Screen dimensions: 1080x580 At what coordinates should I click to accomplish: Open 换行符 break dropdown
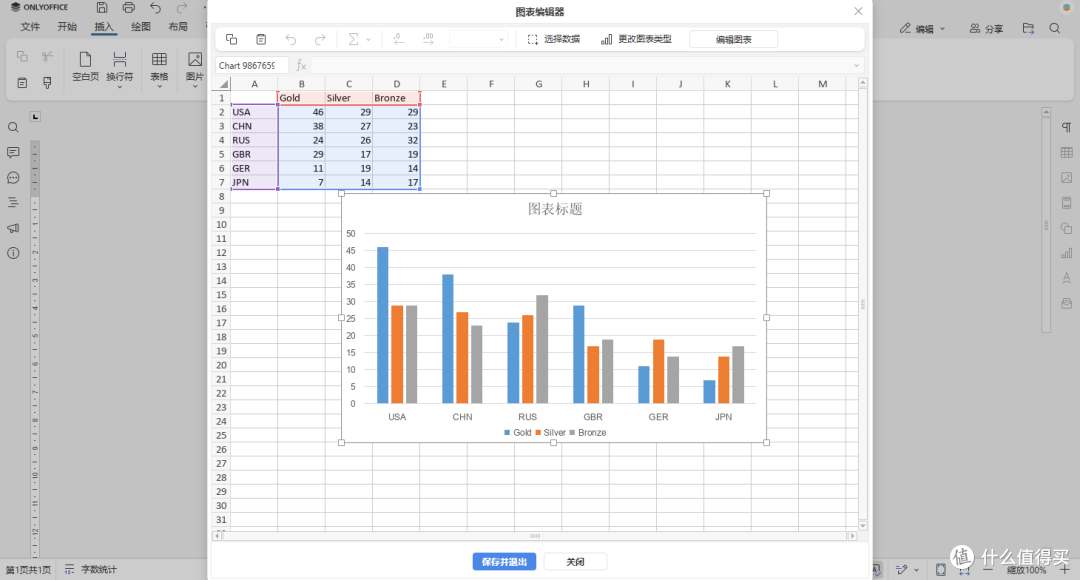pos(120,70)
